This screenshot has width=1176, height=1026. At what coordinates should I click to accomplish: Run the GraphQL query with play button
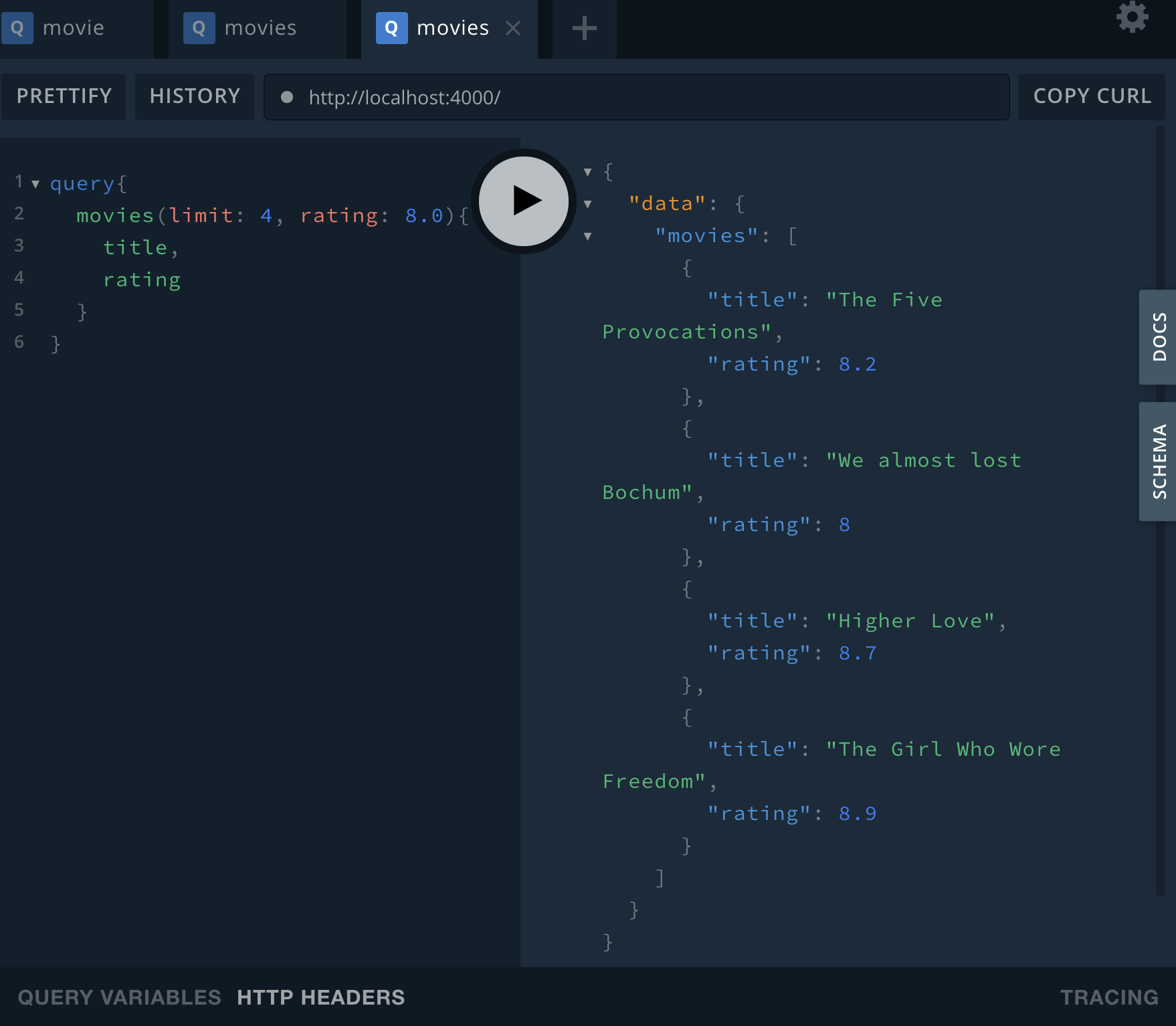coord(524,201)
